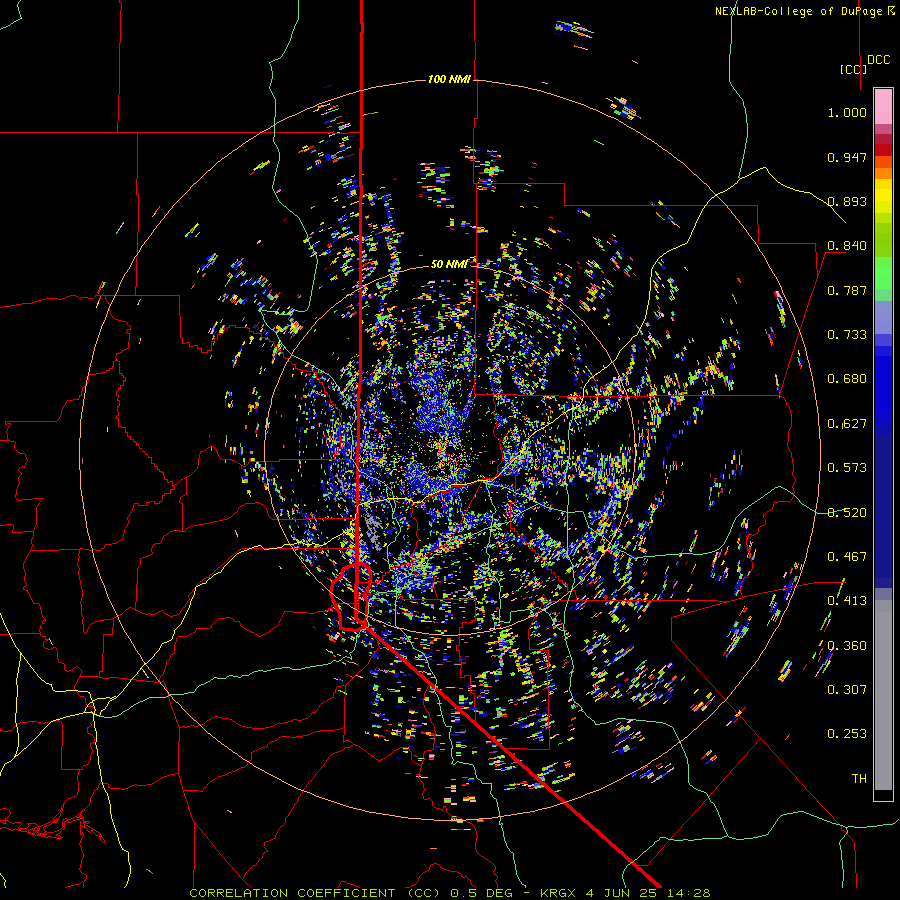Pick the bright green color bar segment
Screen dimensions: 900x900
point(883,273)
